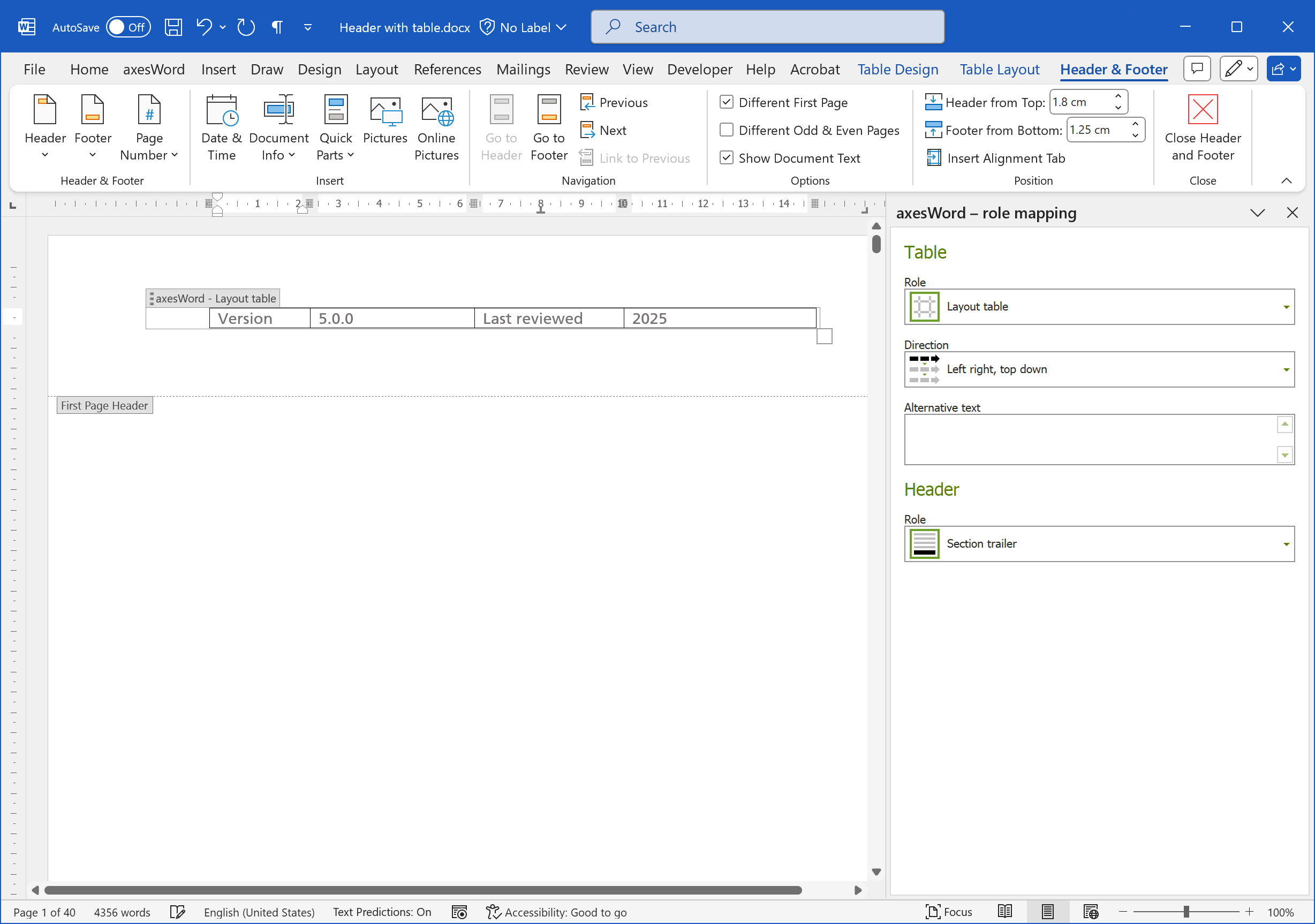Decrease Footer from Bottom value

pyautogui.click(x=1135, y=135)
